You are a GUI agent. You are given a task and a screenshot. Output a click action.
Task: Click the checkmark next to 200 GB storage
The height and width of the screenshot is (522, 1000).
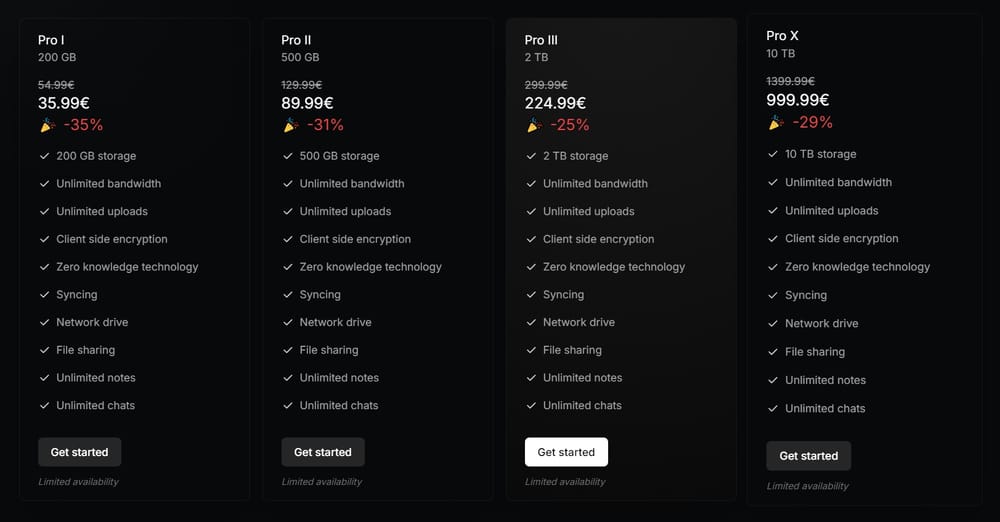45,156
